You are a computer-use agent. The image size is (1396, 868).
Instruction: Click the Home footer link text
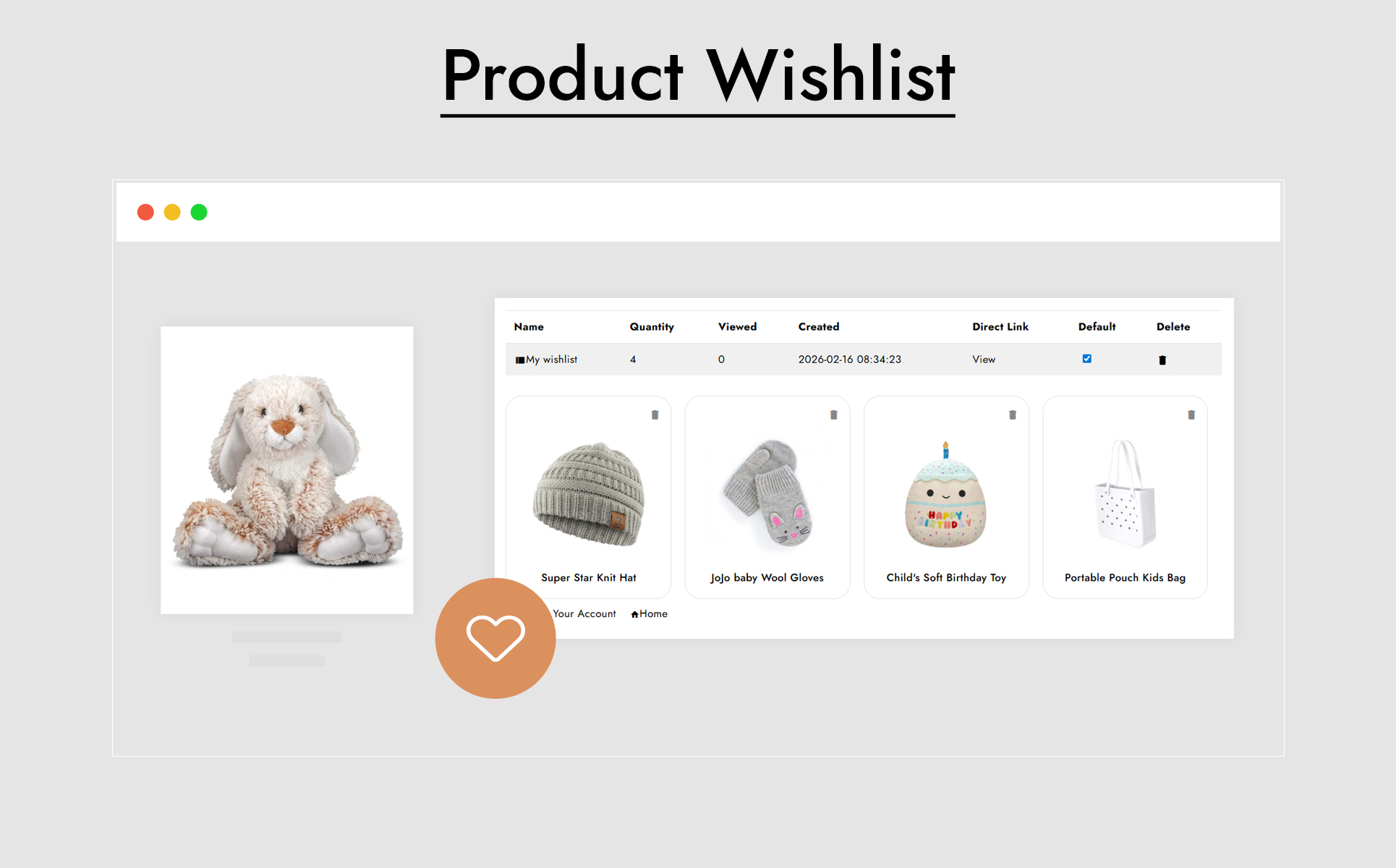pyautogui.click(x=653, y=613)
